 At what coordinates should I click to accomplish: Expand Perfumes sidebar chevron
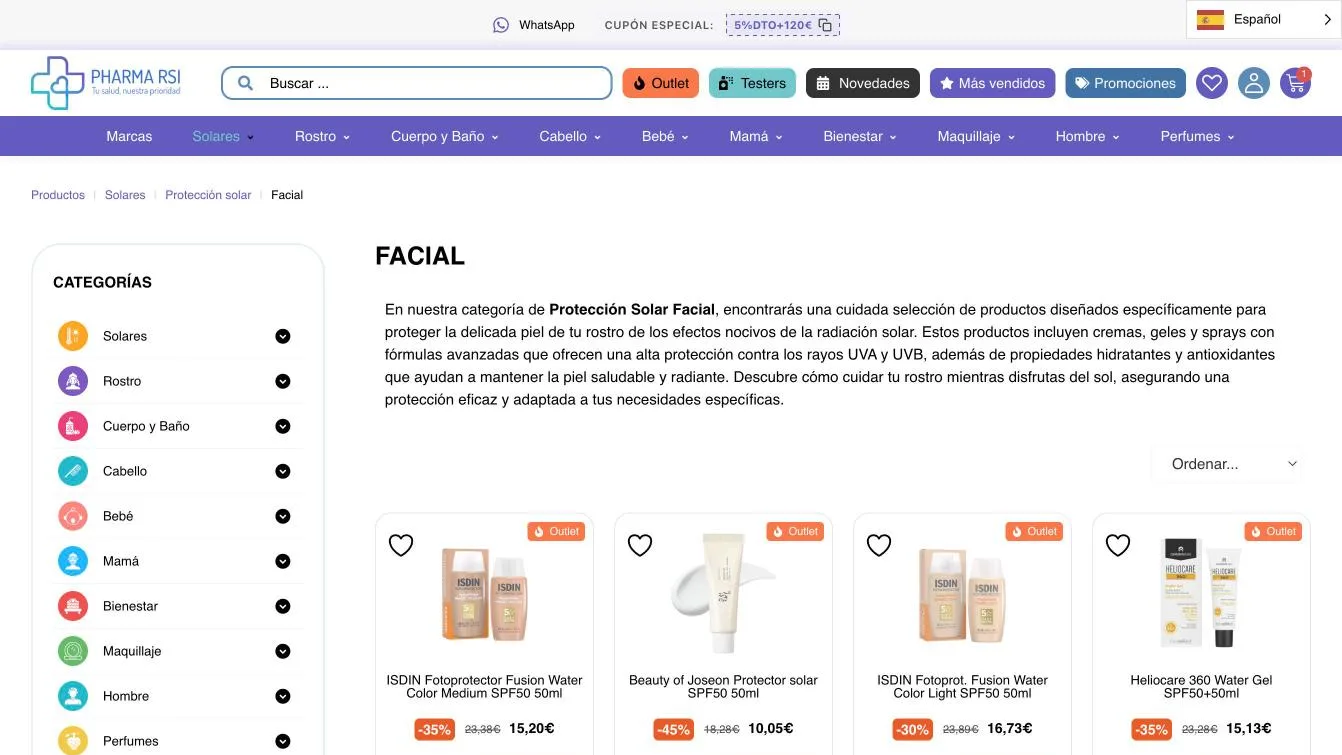283,741
